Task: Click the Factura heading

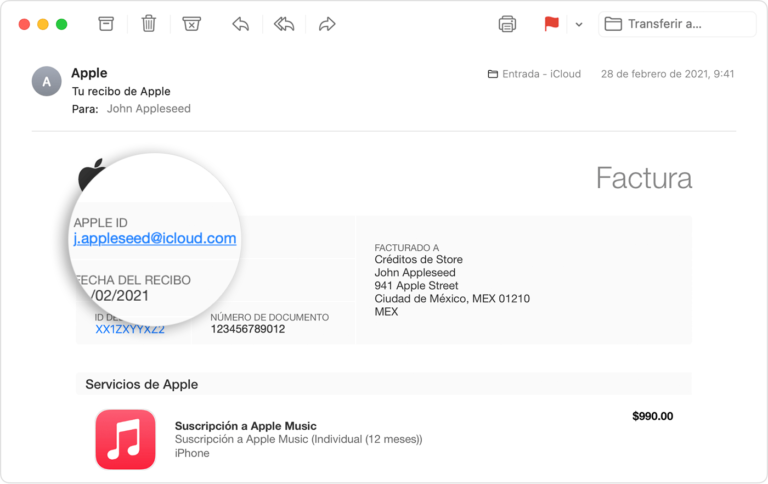Action: (644, 178)
